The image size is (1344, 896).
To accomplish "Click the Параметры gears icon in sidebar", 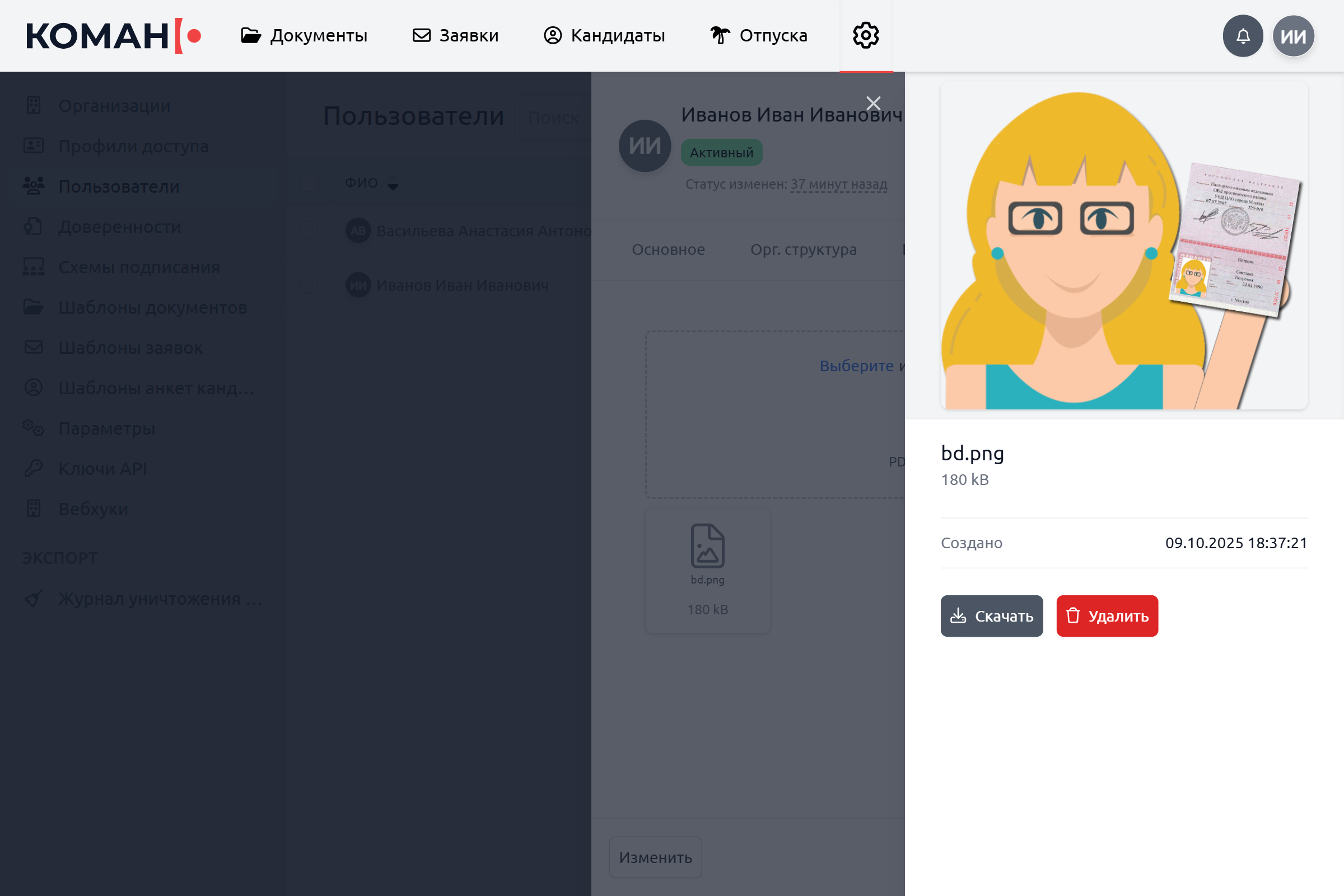I will click(34, 428).
